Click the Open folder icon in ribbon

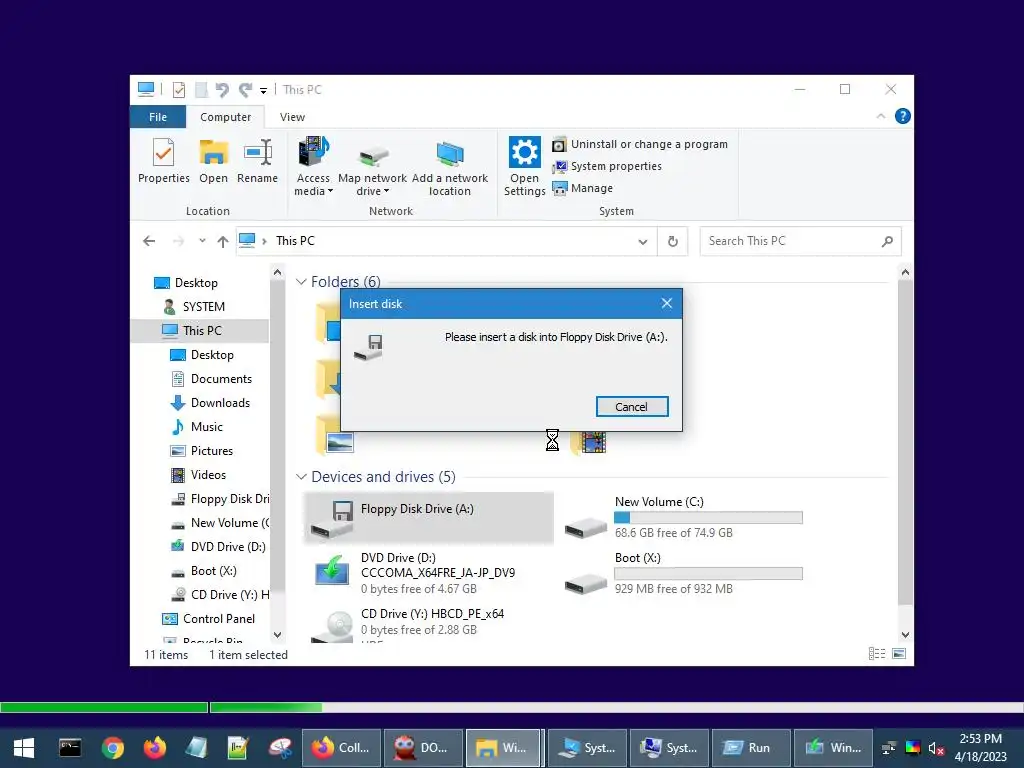tap(214, 161)
